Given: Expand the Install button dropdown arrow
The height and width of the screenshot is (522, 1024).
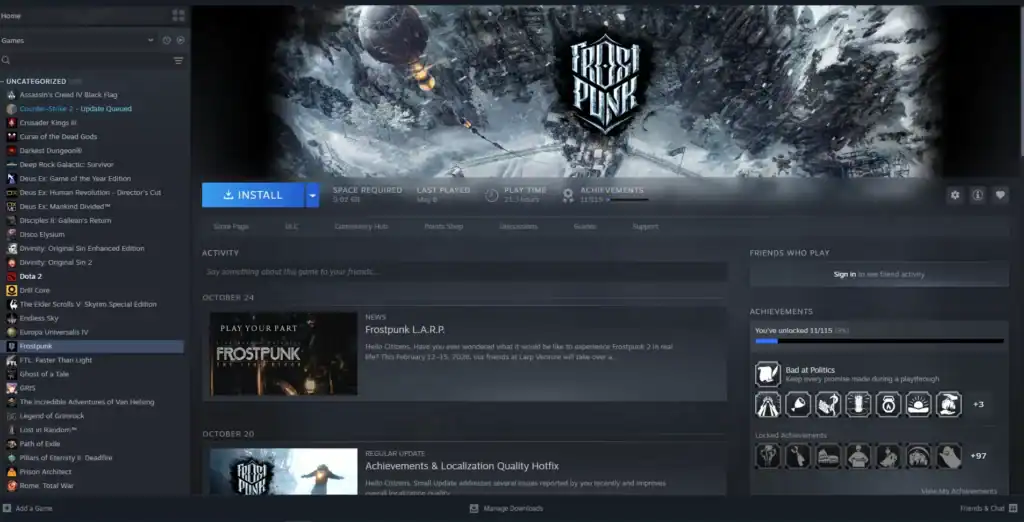Looking at the screenshot, I should (312, 195).
